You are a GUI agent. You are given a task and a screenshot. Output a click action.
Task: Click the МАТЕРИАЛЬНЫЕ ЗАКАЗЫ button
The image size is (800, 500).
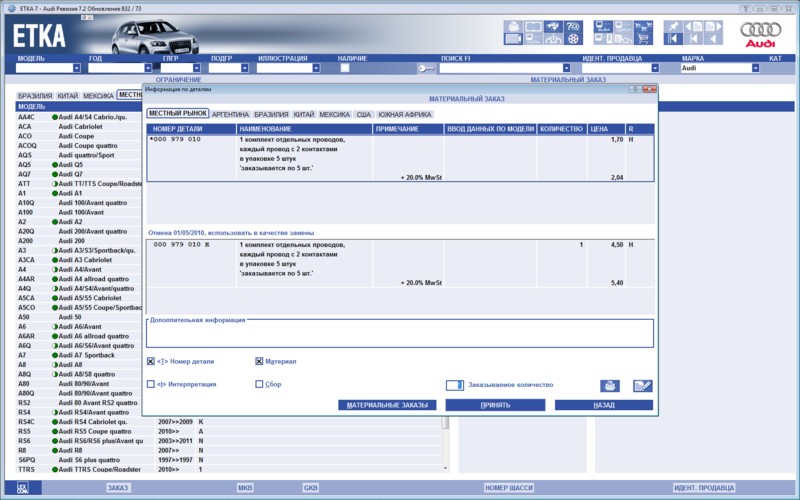pyautogui.click(x=387, y=405)
